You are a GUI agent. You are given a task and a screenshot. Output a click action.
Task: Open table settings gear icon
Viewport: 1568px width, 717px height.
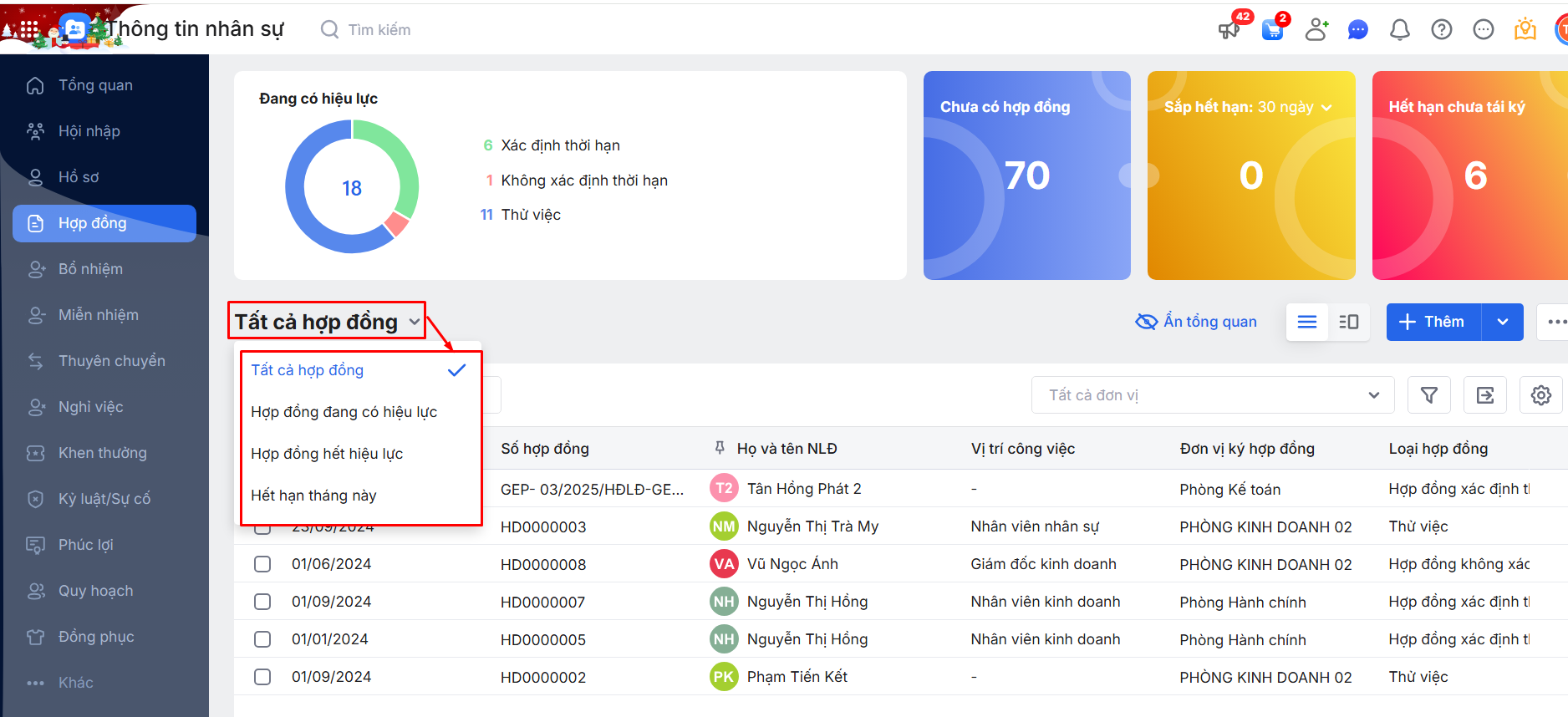[1541, 395]
